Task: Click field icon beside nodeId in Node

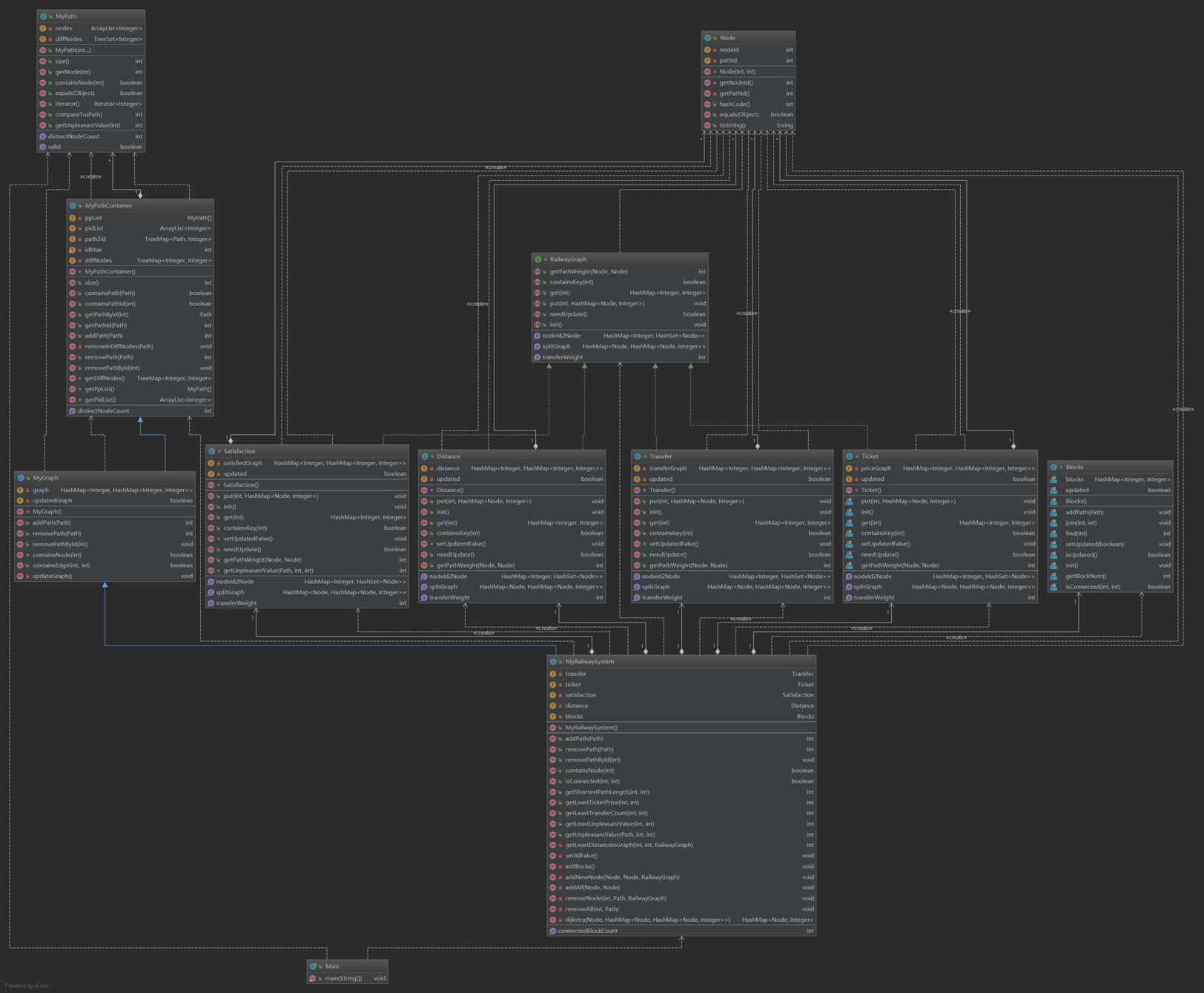Action: click(707, 50)
